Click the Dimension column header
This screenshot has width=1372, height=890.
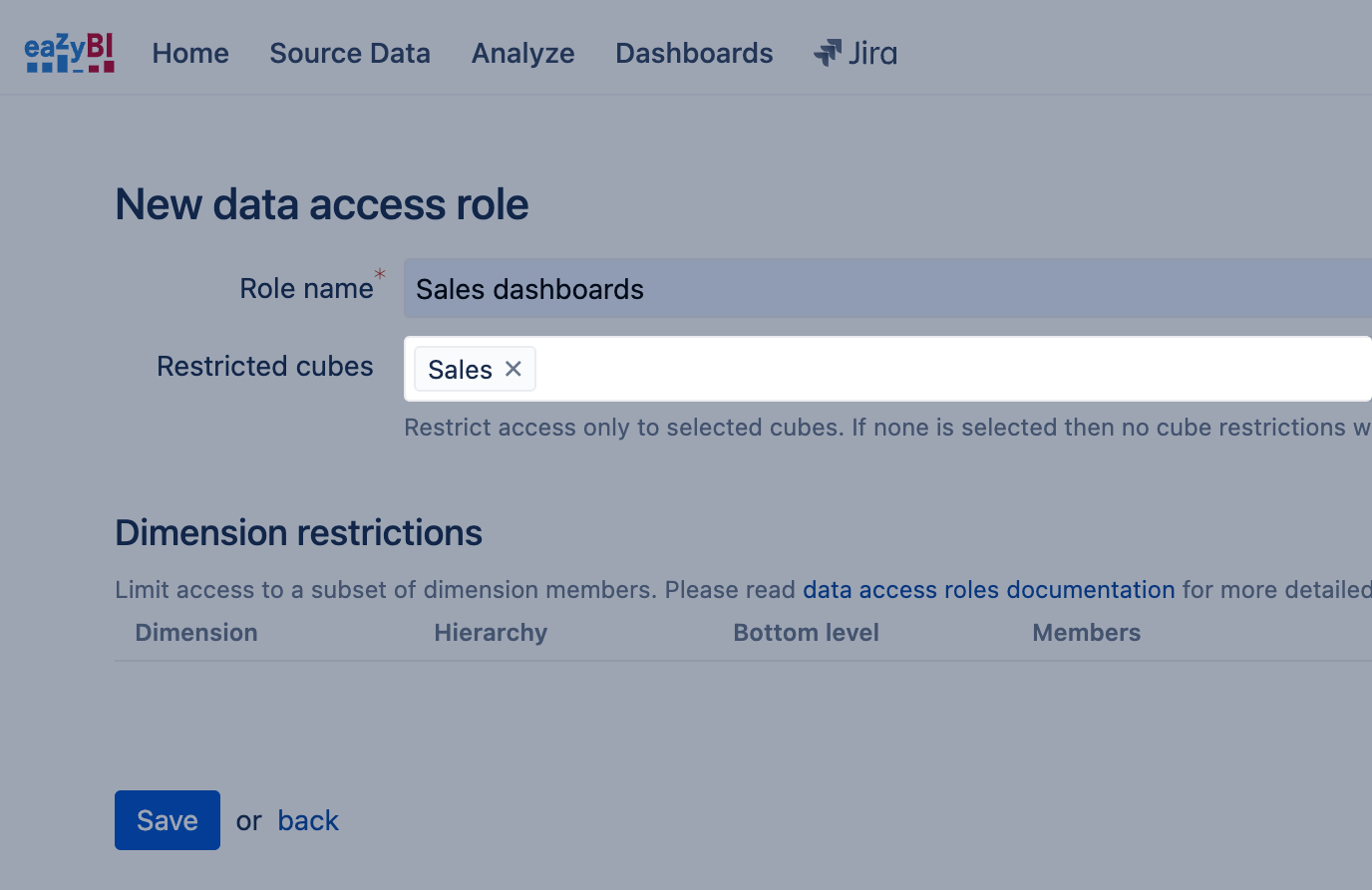click(x=196, y=633)
